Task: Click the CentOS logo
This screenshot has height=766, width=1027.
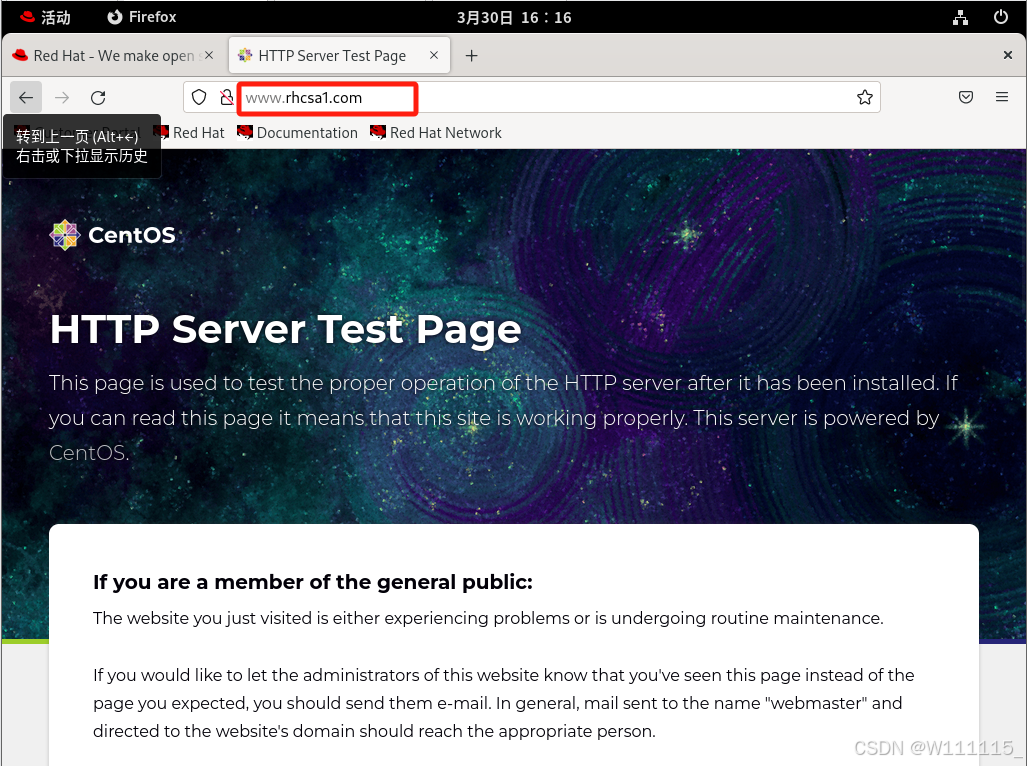Action: 113,235
